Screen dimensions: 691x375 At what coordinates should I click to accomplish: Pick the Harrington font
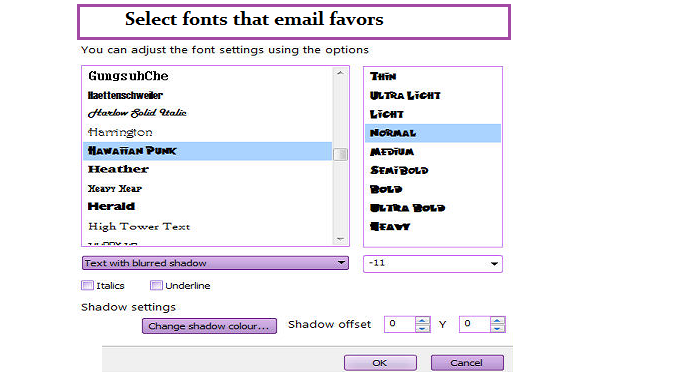pos(207,132)
